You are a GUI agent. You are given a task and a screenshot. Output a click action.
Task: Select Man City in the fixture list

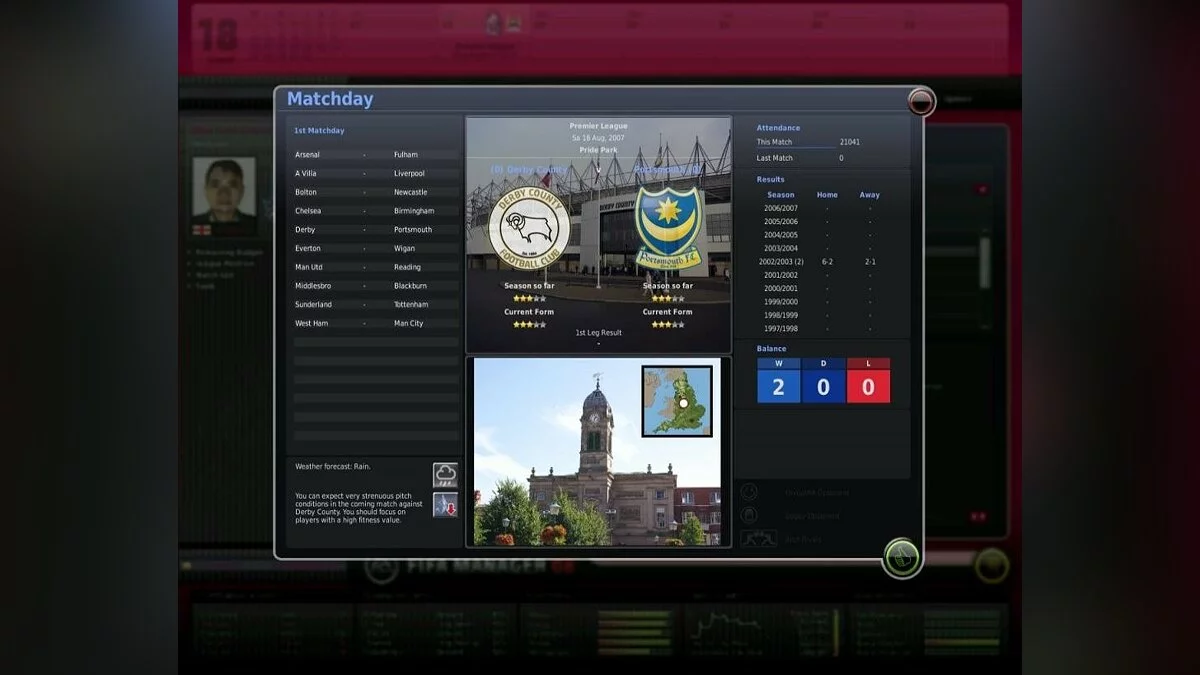(x=408, y=324)
